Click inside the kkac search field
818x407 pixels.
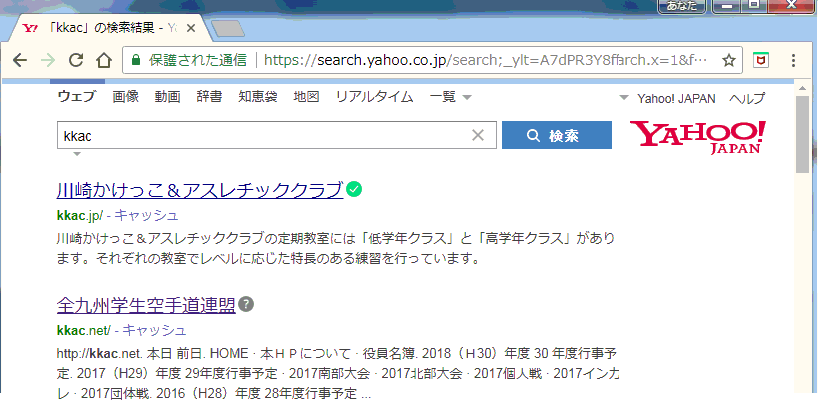tap(260, 135)
